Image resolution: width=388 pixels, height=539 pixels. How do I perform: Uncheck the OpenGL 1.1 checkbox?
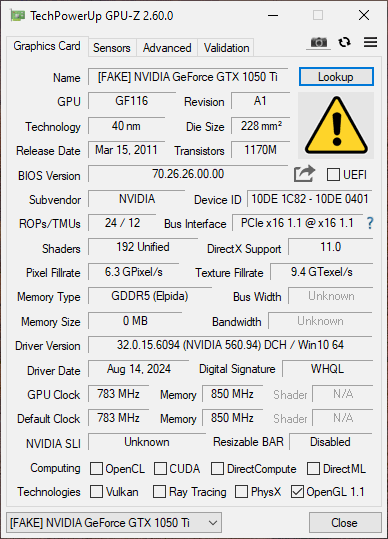point(297,492)
